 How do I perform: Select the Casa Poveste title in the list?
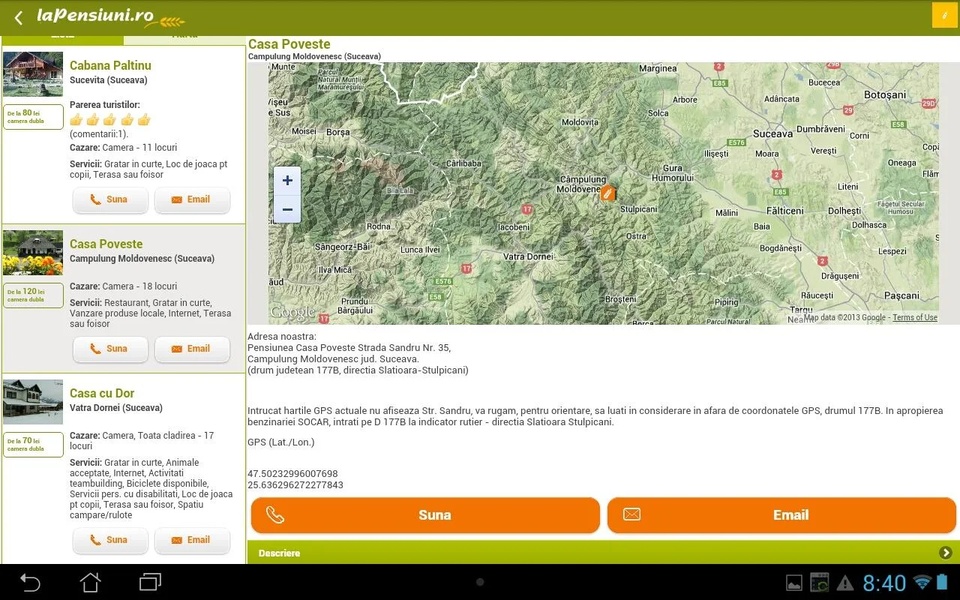click(106, 244)
